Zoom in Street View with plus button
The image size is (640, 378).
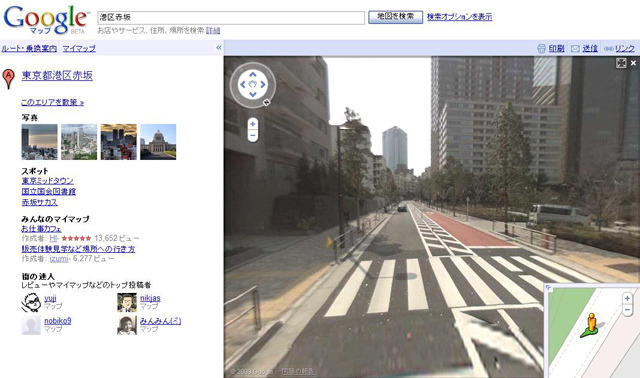[x=253, y=124]
